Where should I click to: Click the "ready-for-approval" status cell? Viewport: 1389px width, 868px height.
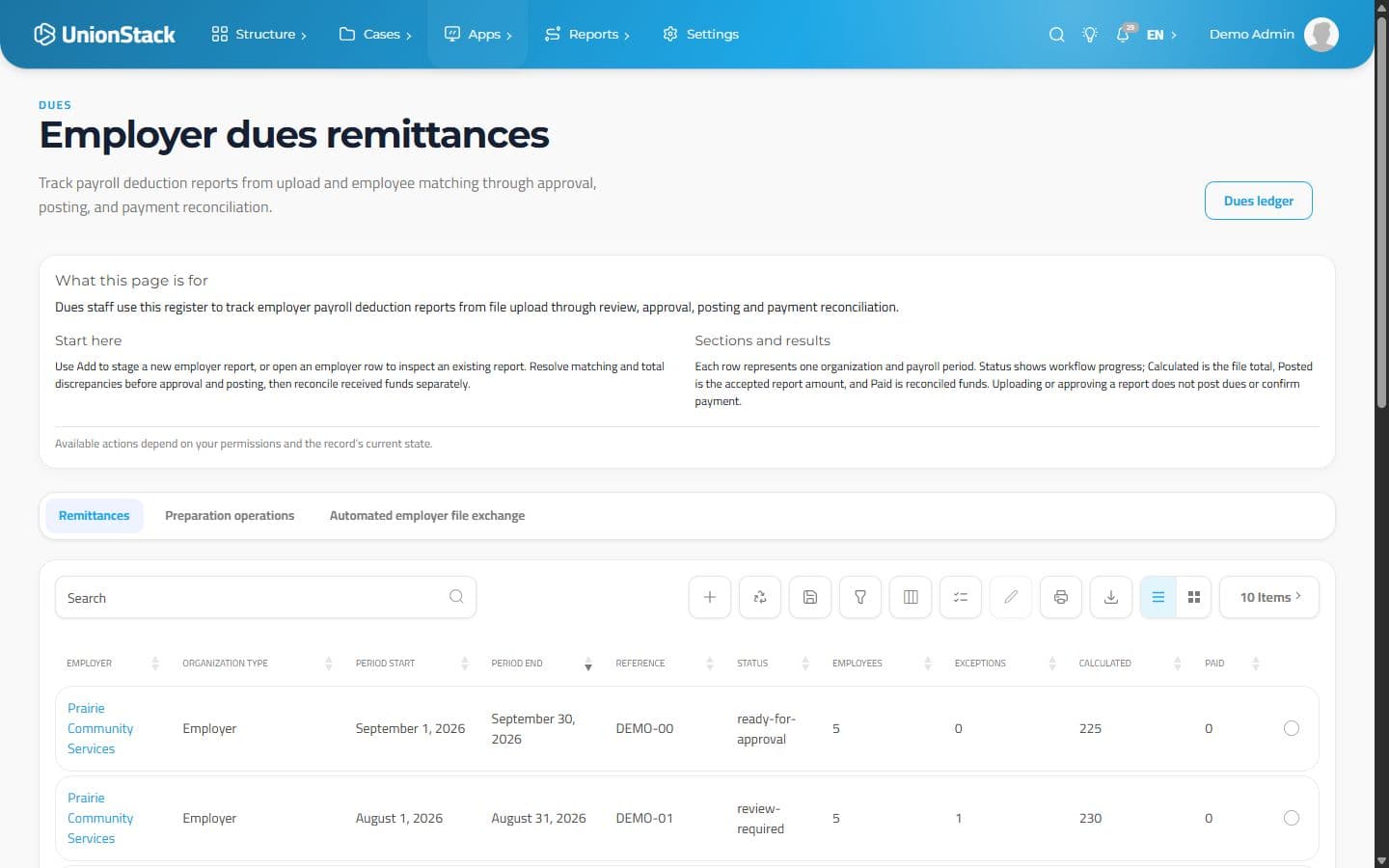click(766, 729)
